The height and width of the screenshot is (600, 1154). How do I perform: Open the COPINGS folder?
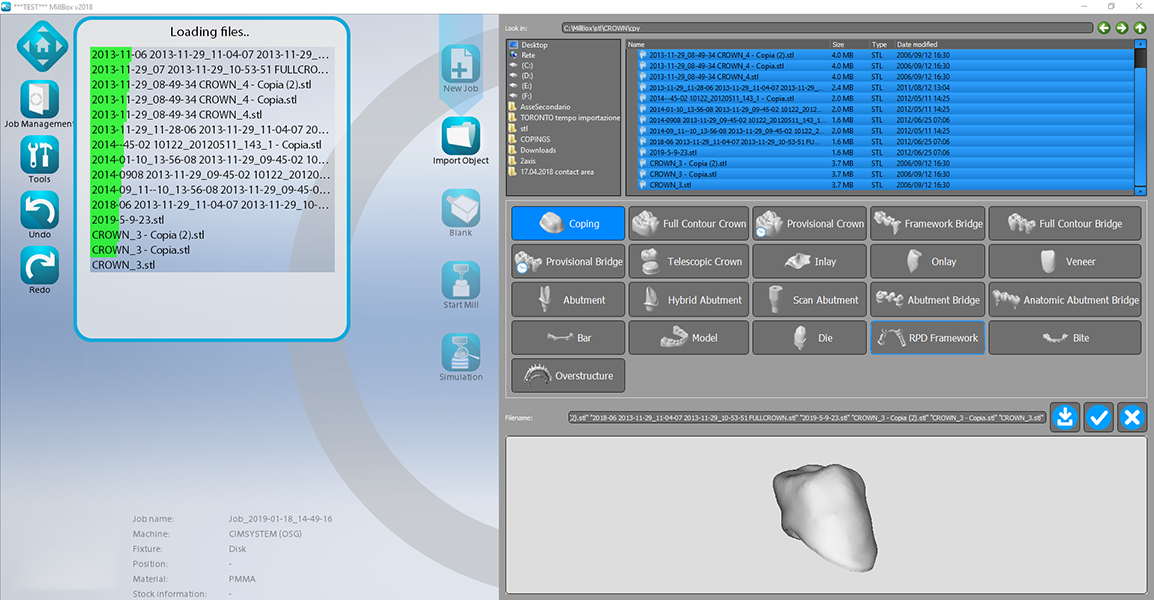[534, 139]
